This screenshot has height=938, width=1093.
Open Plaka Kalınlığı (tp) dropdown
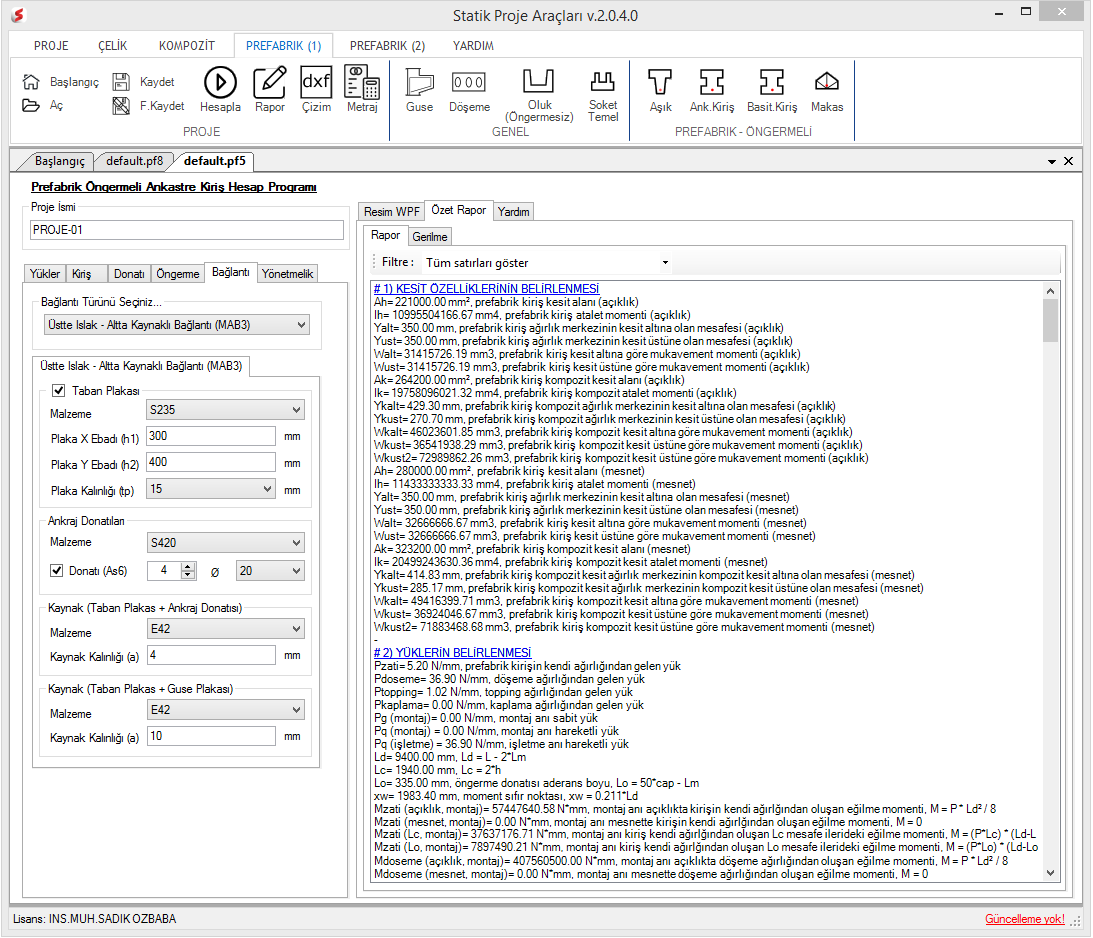pyautogui.click(x=211, y=489)
